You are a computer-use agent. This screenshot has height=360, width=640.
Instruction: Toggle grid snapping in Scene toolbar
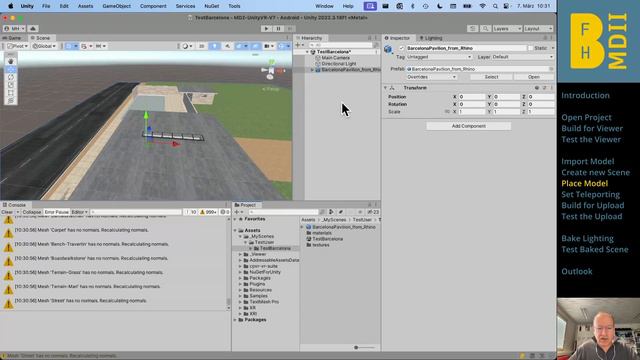pos(86,46)
